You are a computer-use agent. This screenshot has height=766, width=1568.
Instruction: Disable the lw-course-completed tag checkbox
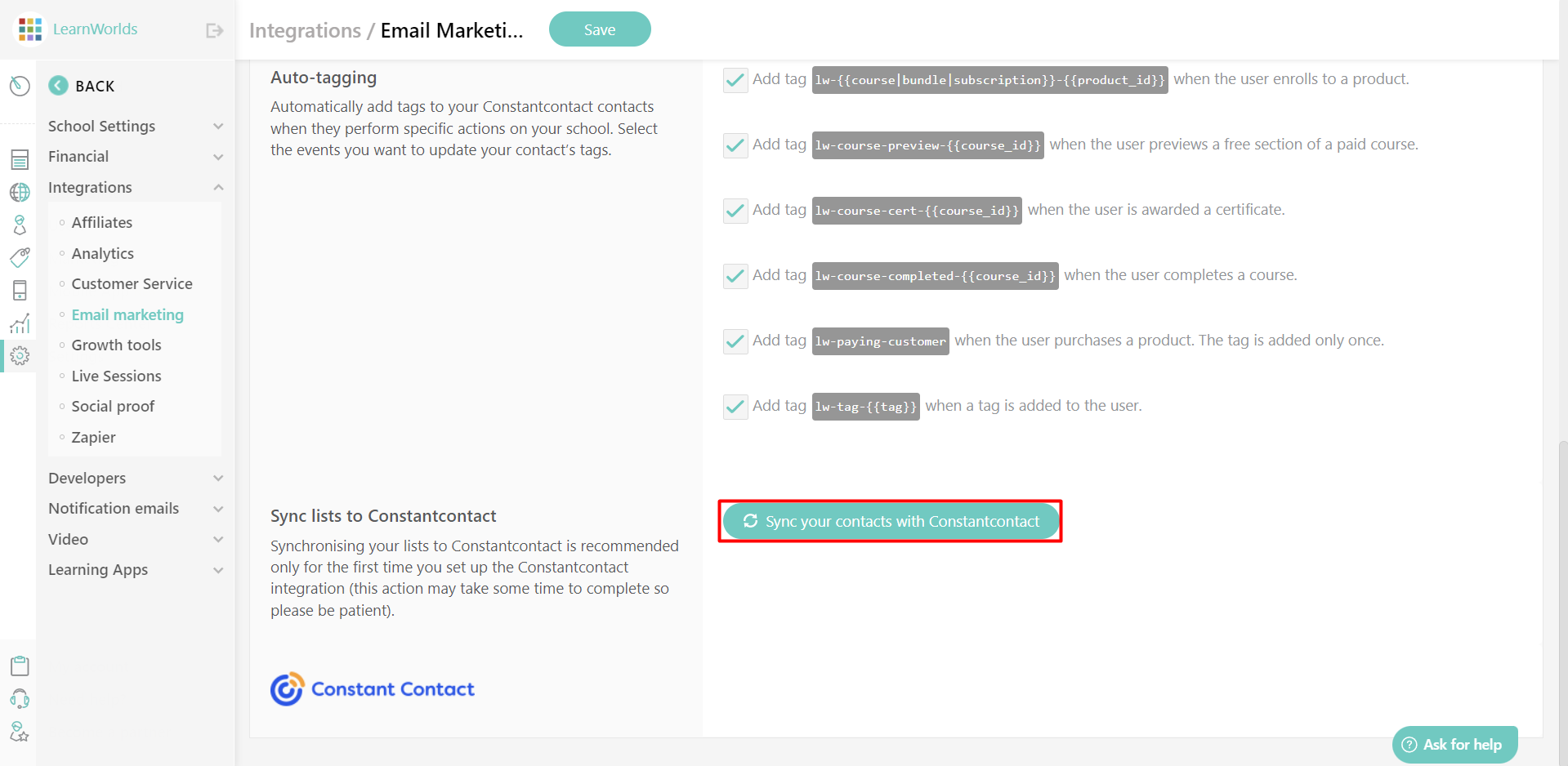point(735,275)
